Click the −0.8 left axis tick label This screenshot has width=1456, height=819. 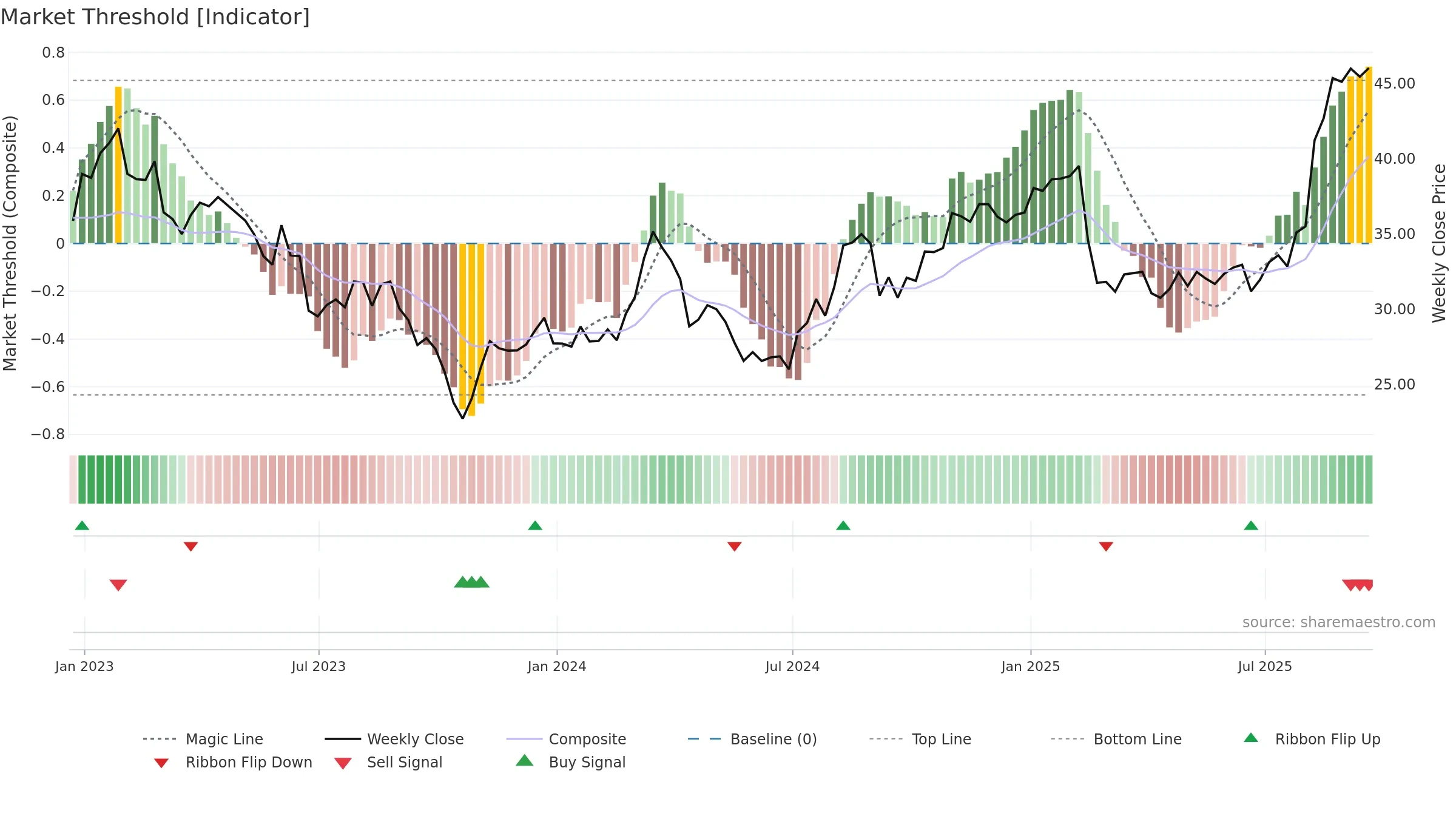click(48, 434)
